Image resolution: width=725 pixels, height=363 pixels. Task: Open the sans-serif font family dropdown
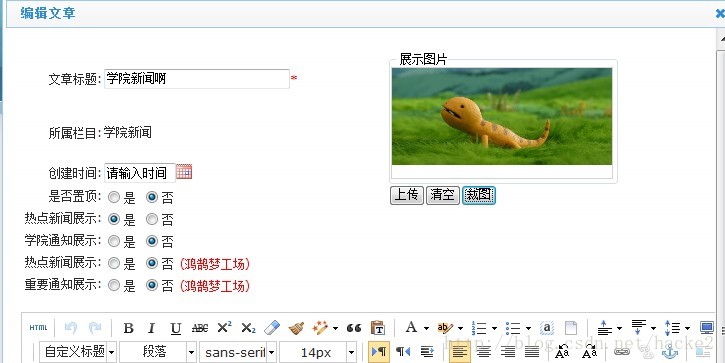(238, 352)
